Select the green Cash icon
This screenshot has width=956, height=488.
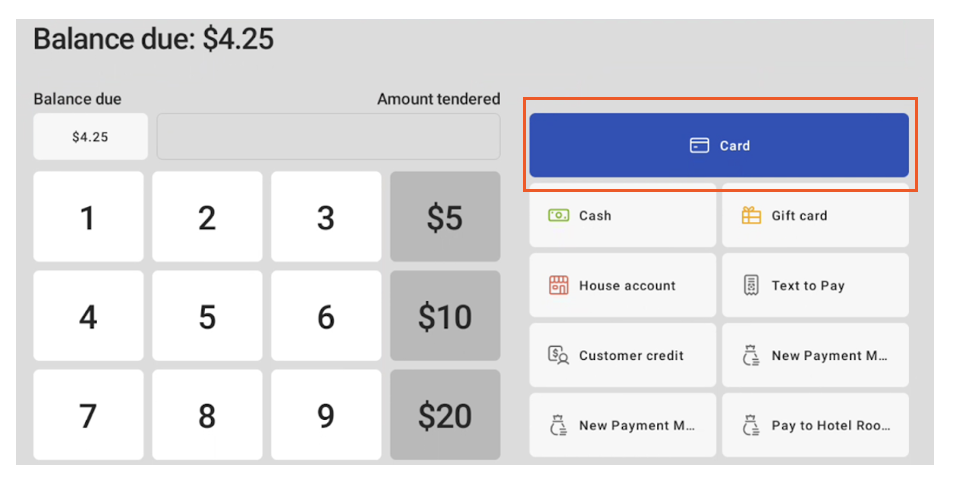pyautogui.click(x=558, y=216)
